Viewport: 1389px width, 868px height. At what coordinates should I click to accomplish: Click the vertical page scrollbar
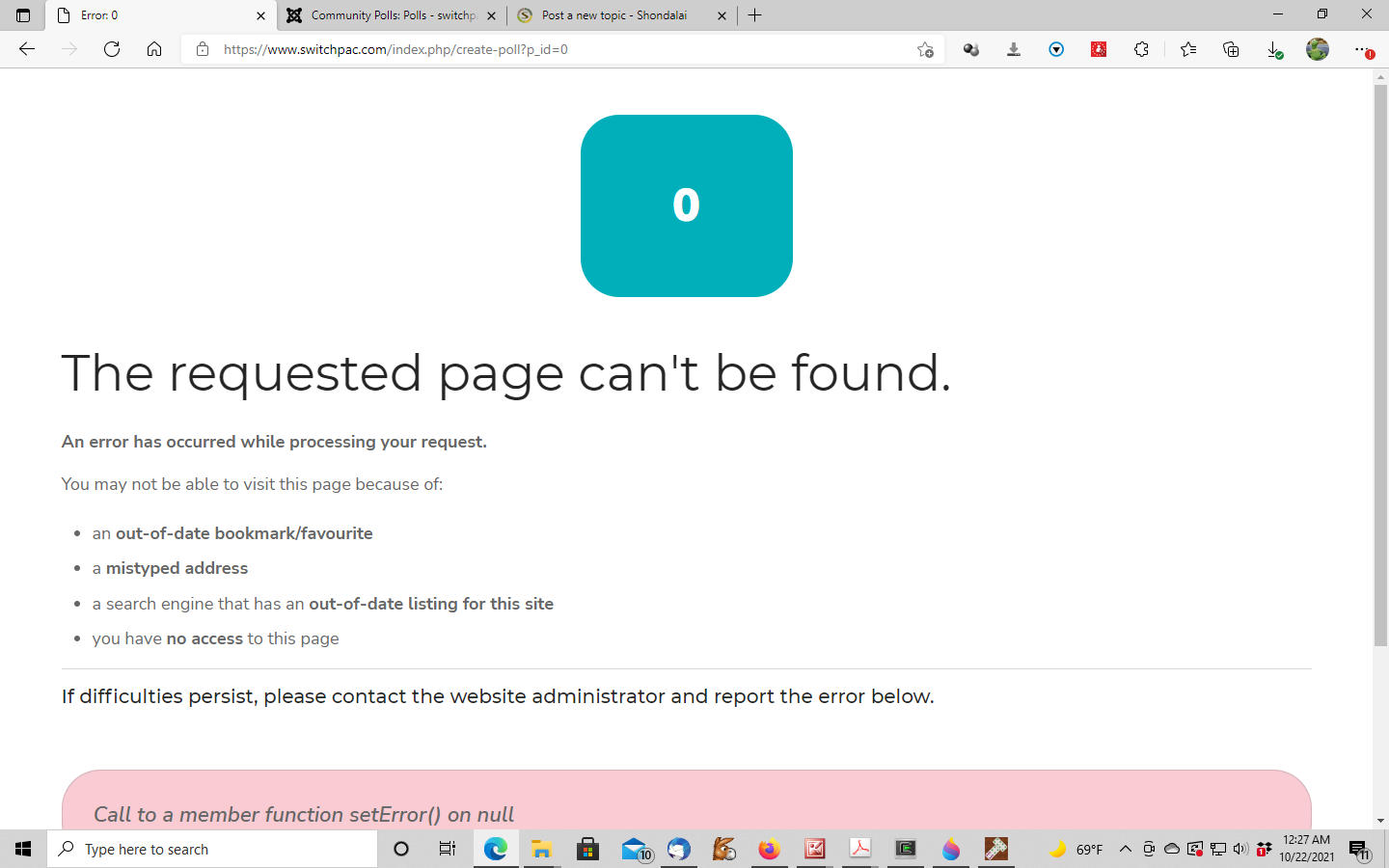coord(1380,366)
